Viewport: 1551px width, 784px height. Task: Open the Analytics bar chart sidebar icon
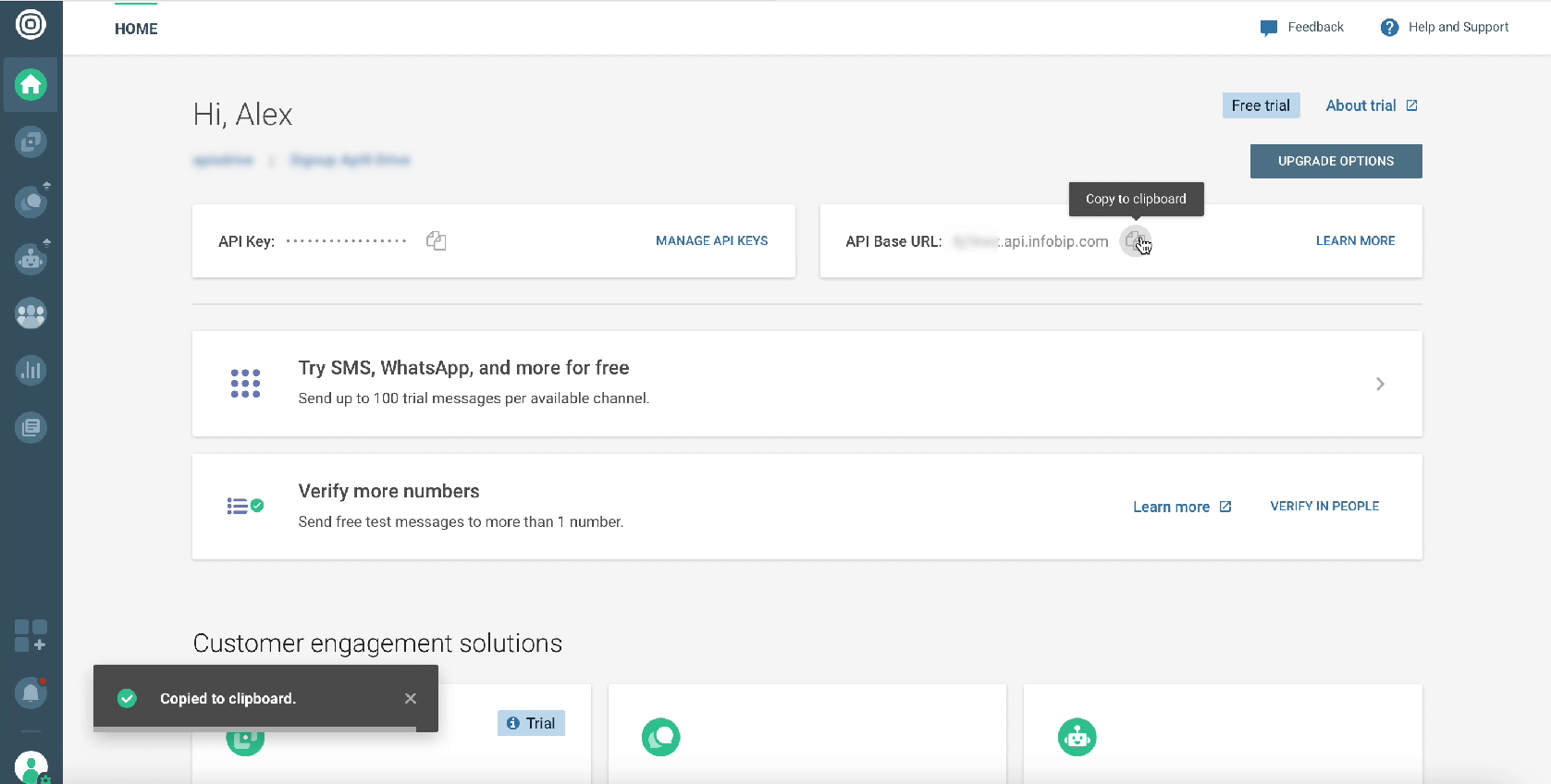[x=31, y=370]
